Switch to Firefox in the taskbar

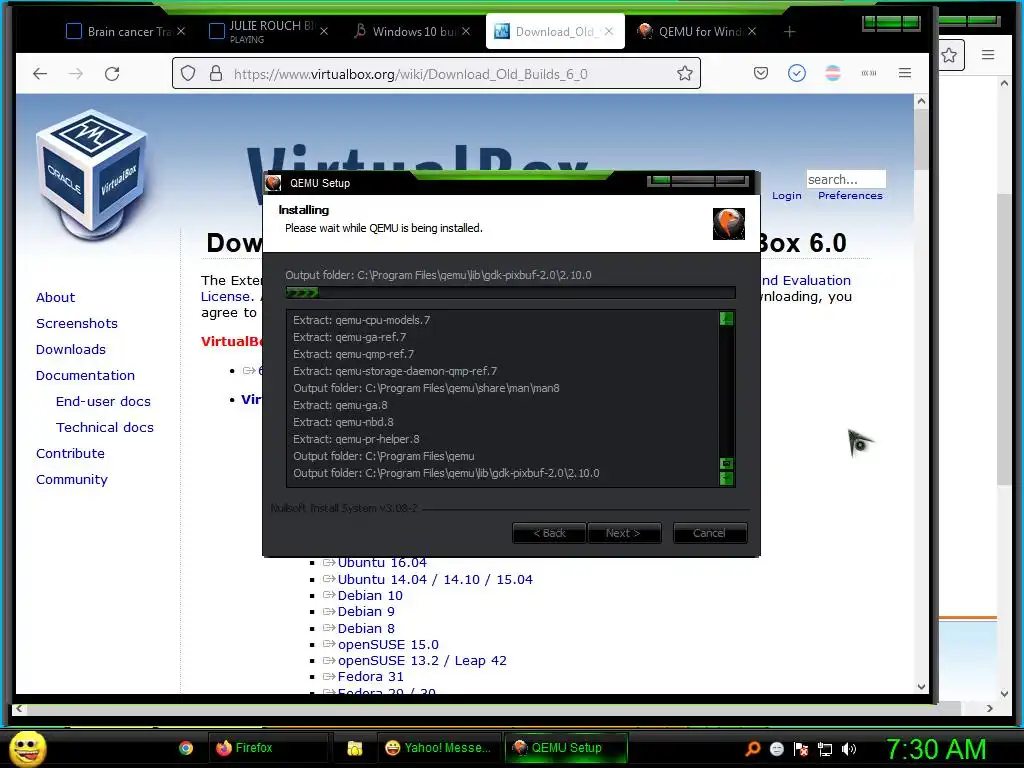[268, 748]
